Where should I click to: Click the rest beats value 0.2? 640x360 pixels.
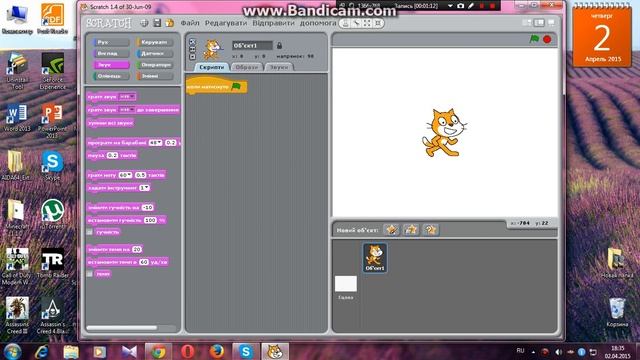pos(112,156)
